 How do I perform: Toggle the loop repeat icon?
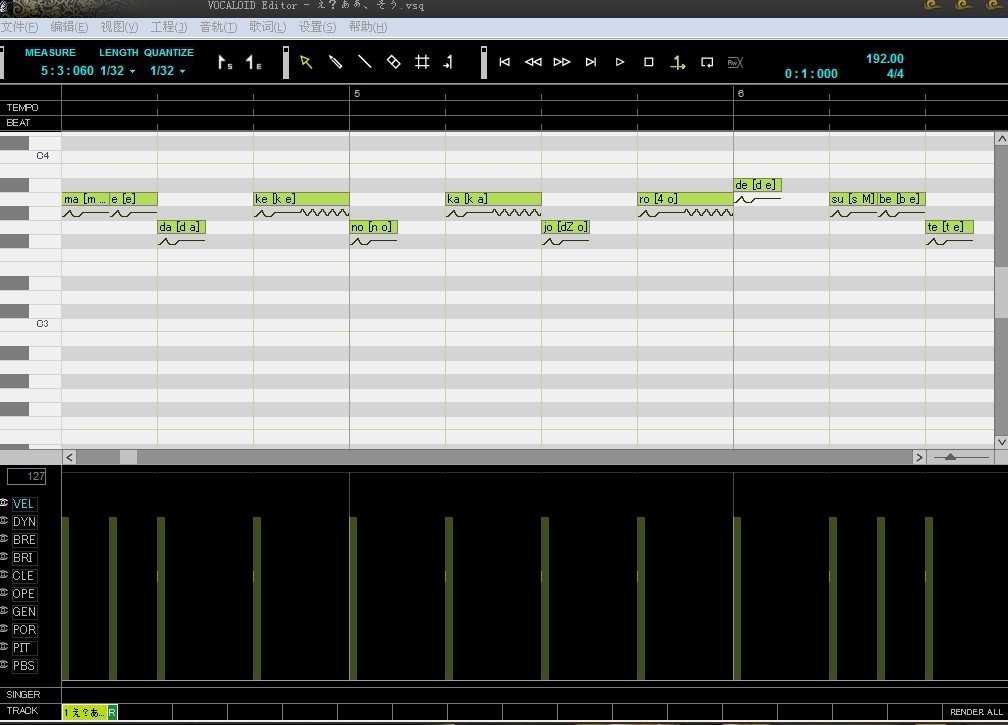coord(706,62)
